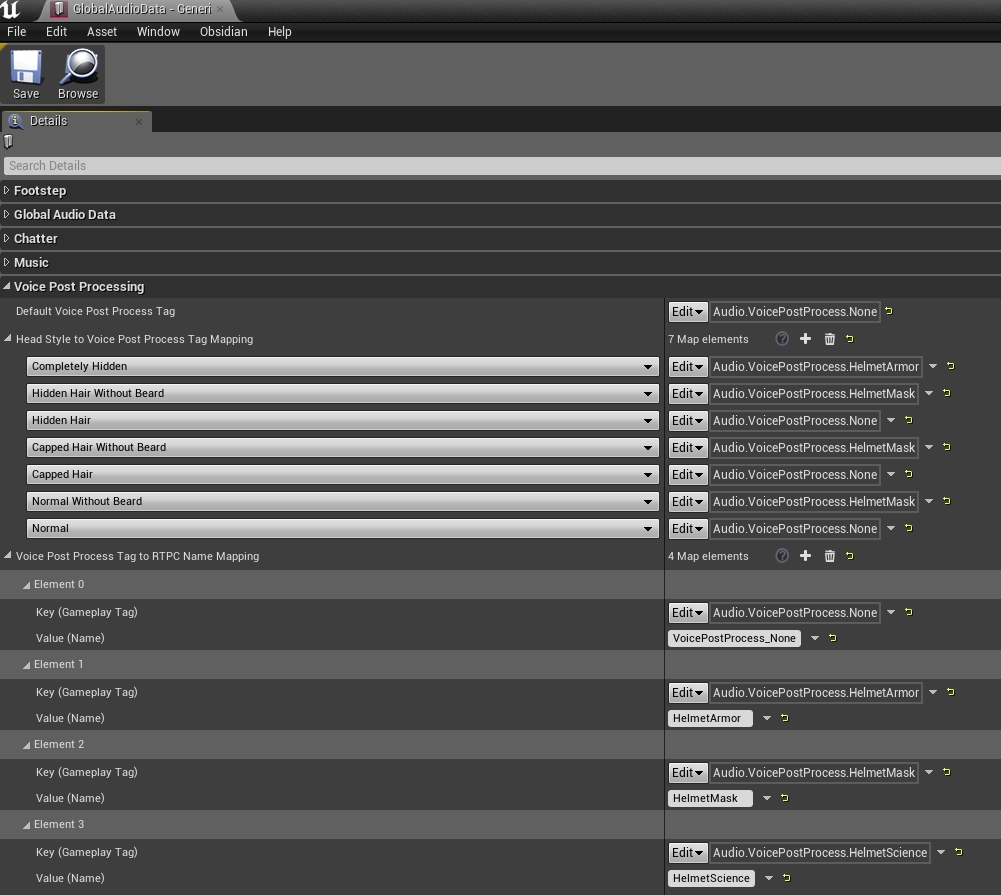Viewport: 1001px width, 895px height.
Task: Edit tag for Normal head style
Action: point(688,529)
